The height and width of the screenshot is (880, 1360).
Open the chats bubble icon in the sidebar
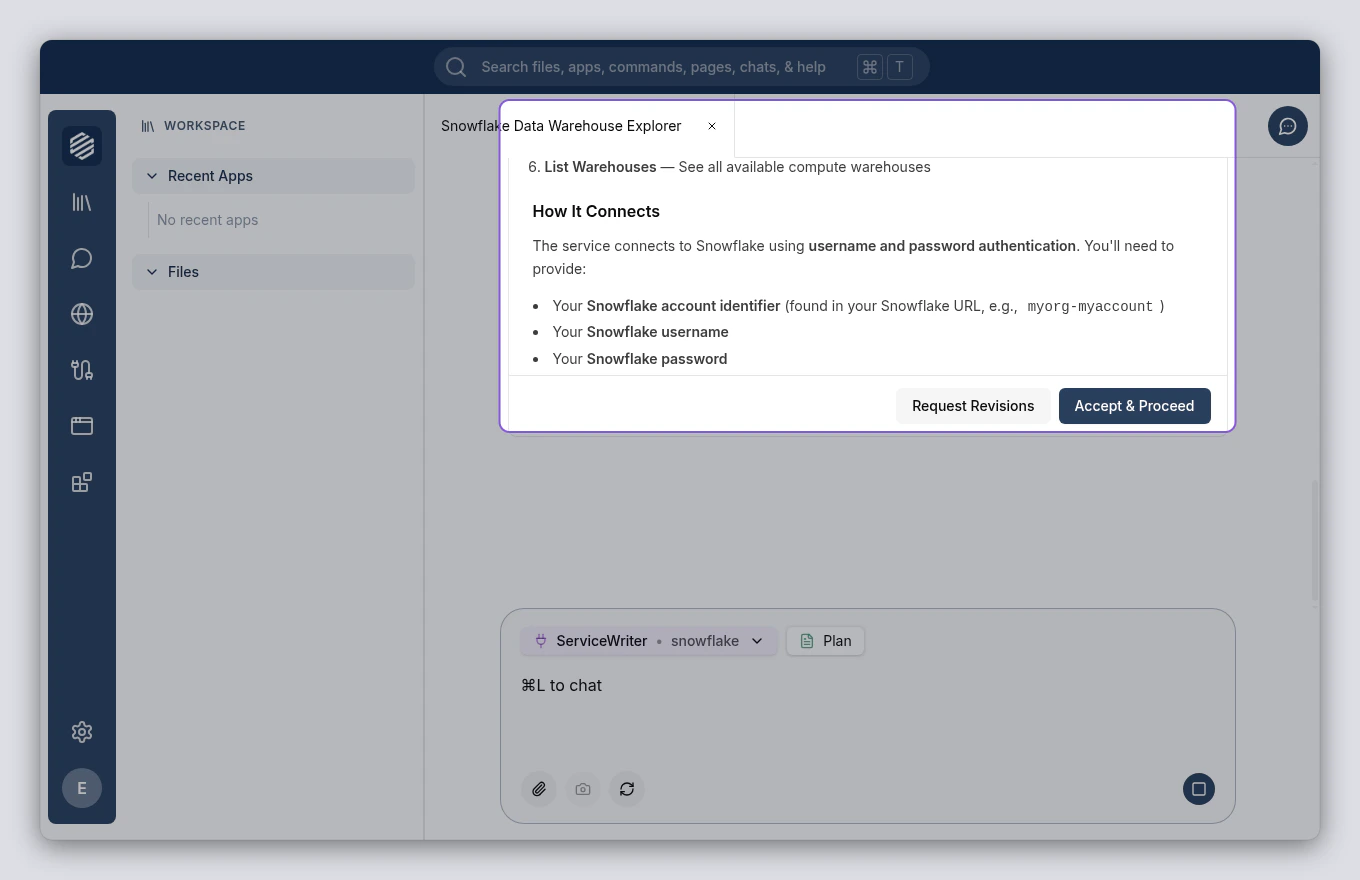(82, 258)
